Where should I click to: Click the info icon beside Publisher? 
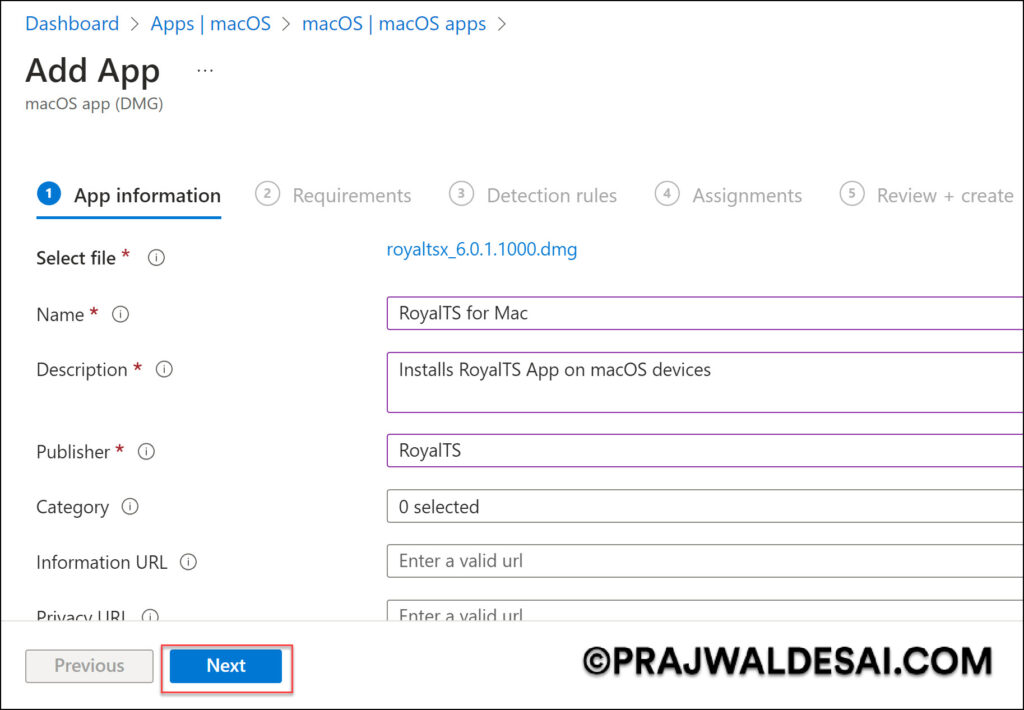click(x=146, y=451)
